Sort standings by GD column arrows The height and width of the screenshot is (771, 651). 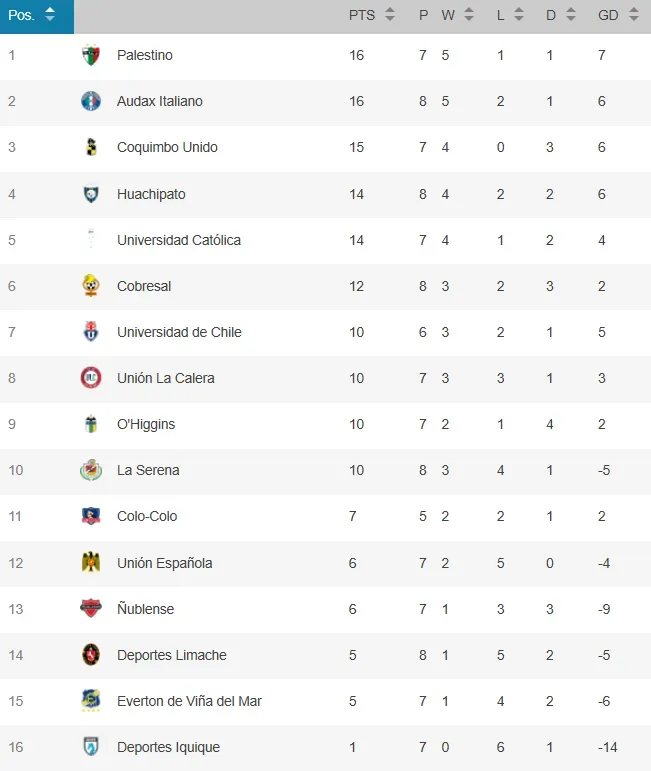(634, 15)
